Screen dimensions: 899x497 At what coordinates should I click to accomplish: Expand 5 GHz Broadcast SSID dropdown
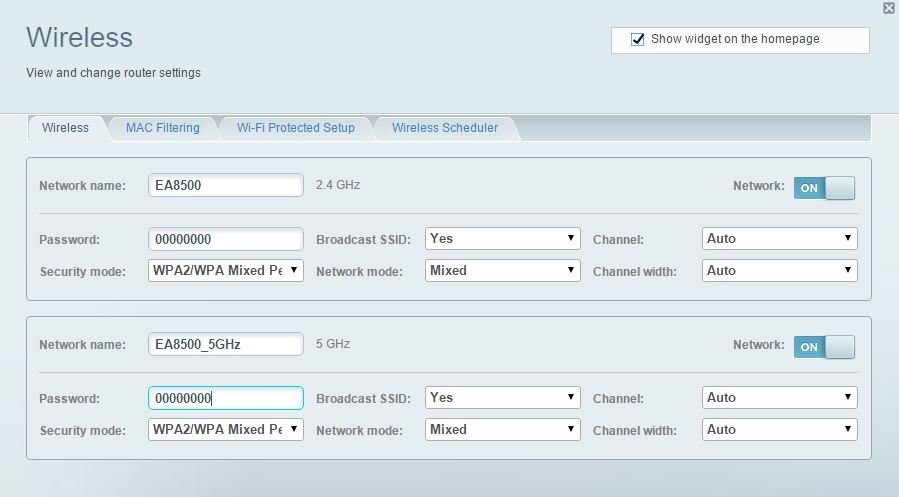pyautogui.click(x=503, y=397)
